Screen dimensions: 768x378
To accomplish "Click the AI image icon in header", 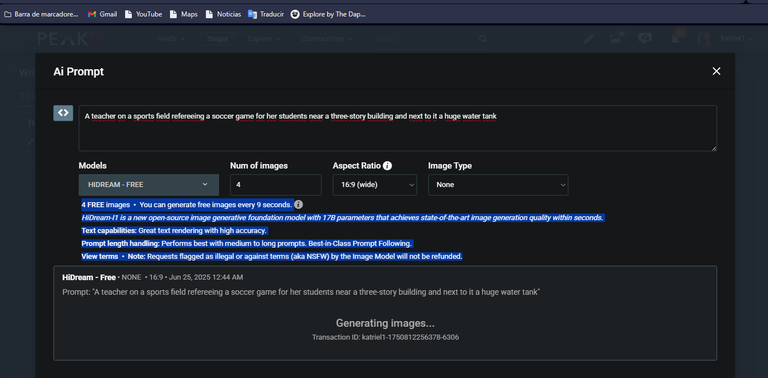I will pyautogui.click(x=617, y=39).
